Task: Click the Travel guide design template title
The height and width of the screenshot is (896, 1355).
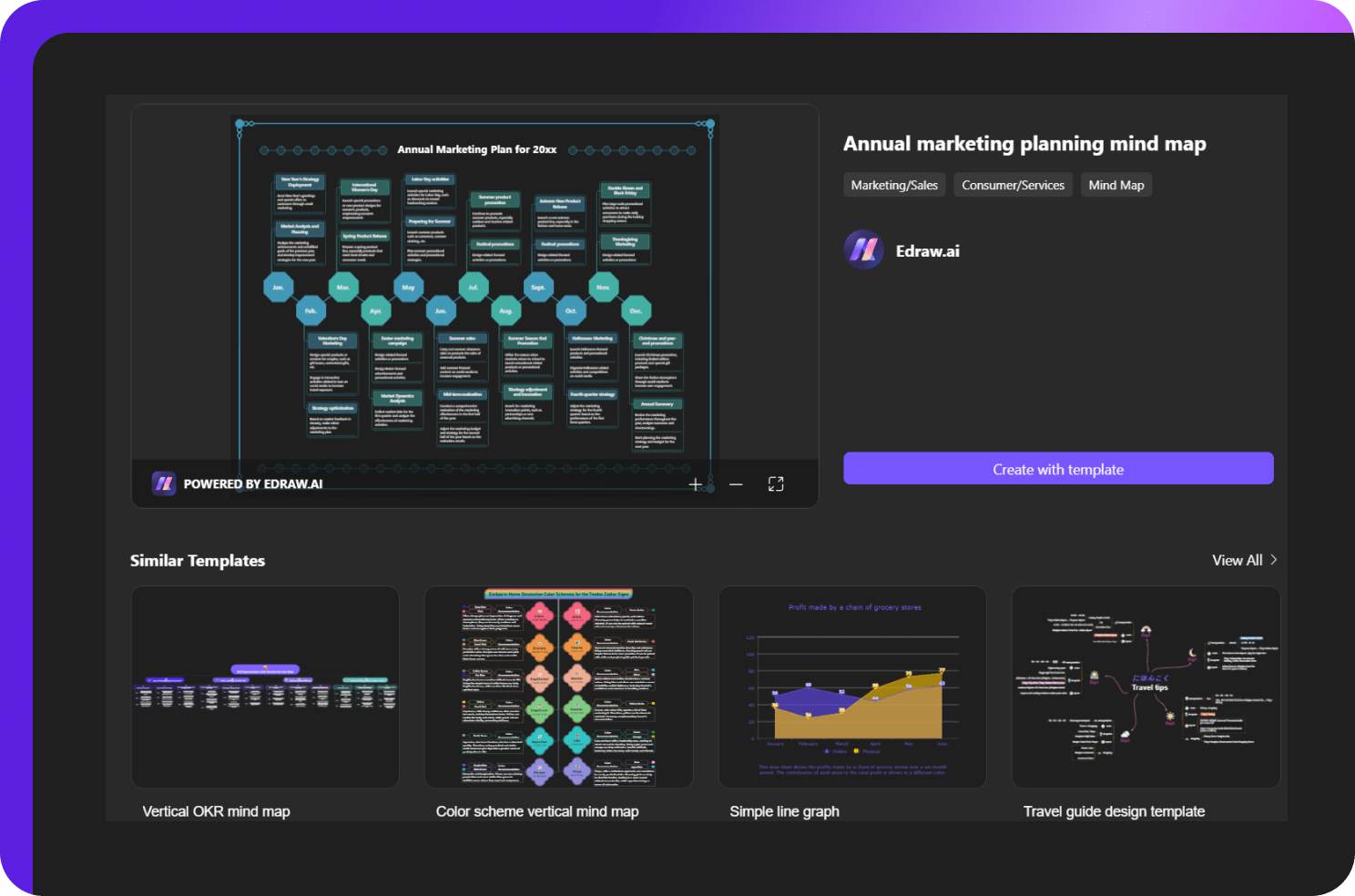Action: pyautogui.click(x=1115, y=811)
